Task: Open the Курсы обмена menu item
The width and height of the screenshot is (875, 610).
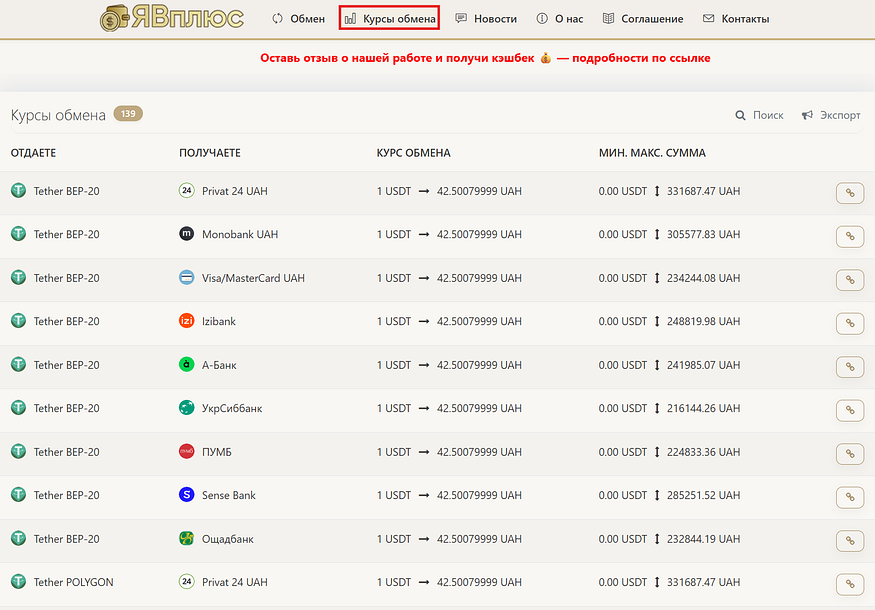Action: [390, 19]
